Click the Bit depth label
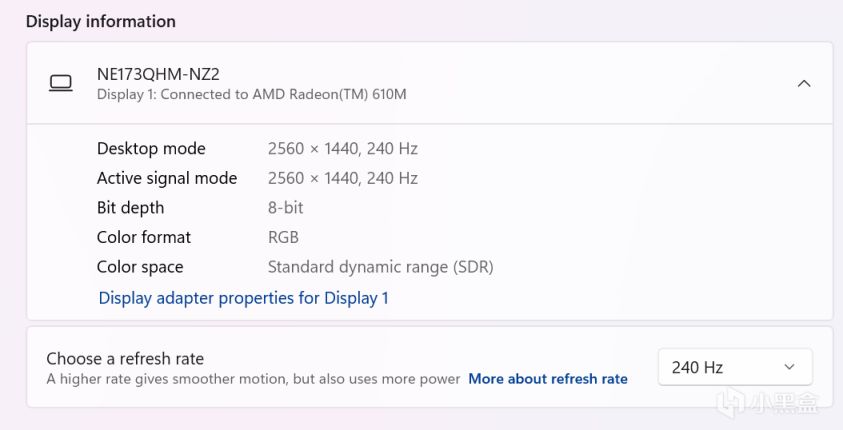Screen dimensions: 843x430 pos(130,208)
